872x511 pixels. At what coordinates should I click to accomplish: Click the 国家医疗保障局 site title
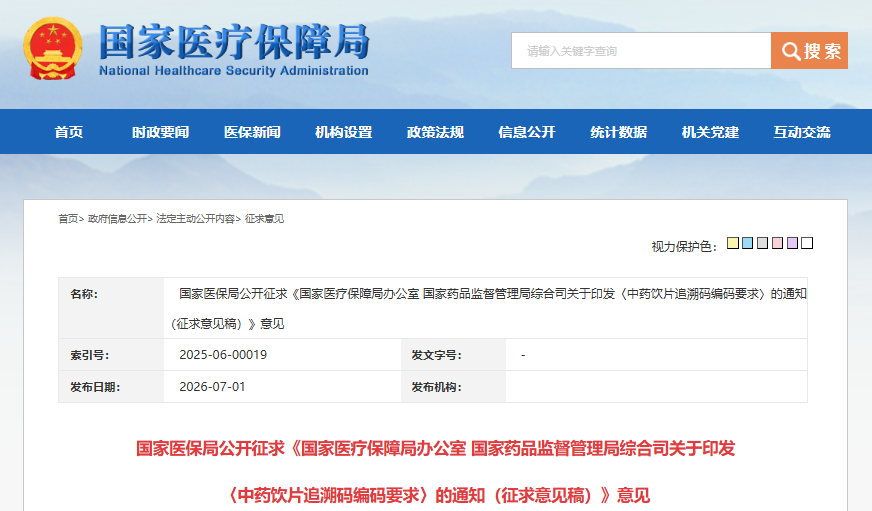(x=234, y=42)
